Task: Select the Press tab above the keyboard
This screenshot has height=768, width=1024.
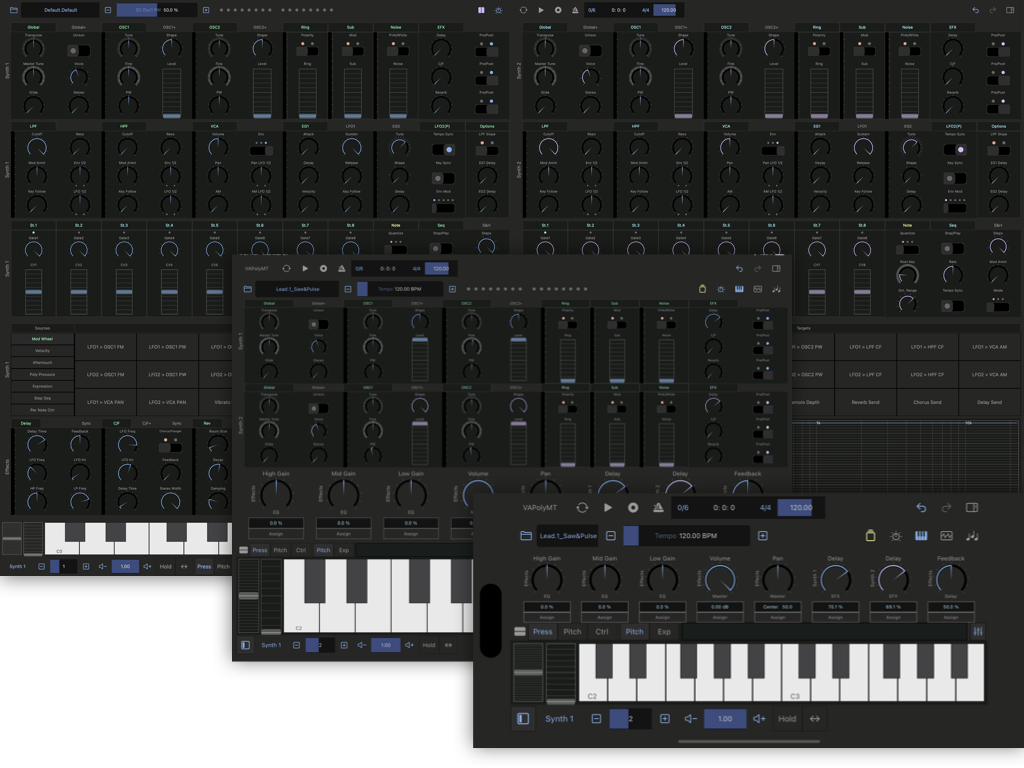Action: pyautogui.click(x=542, y=632)
